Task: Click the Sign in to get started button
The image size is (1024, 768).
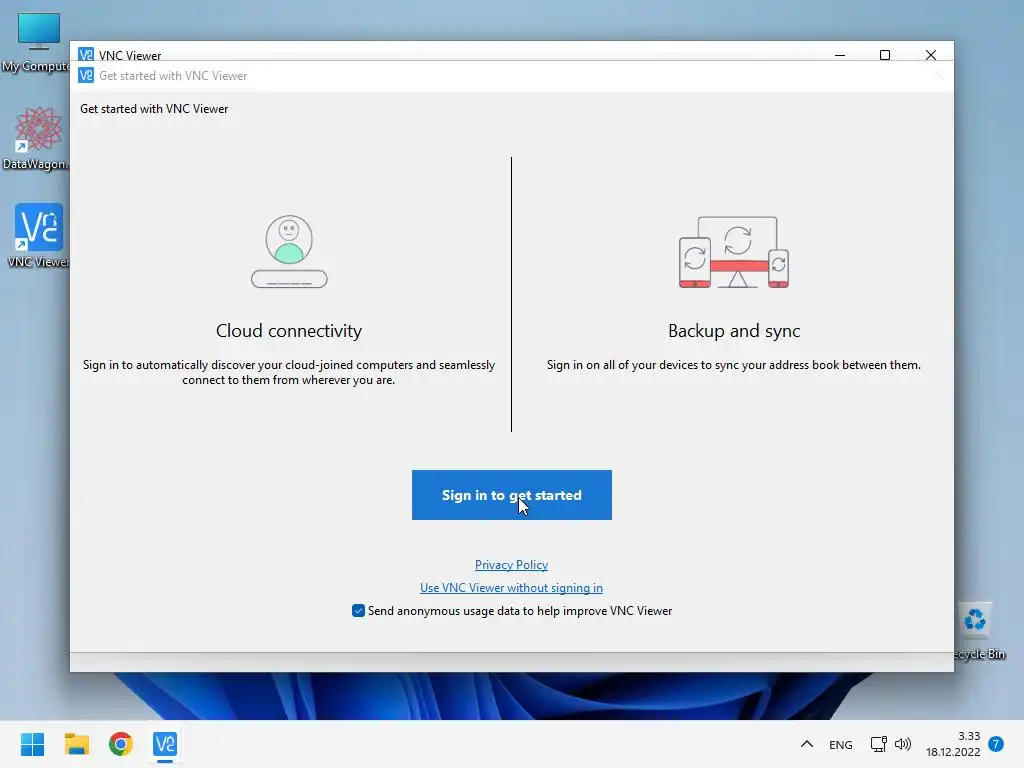Action: tap(511, 495)
